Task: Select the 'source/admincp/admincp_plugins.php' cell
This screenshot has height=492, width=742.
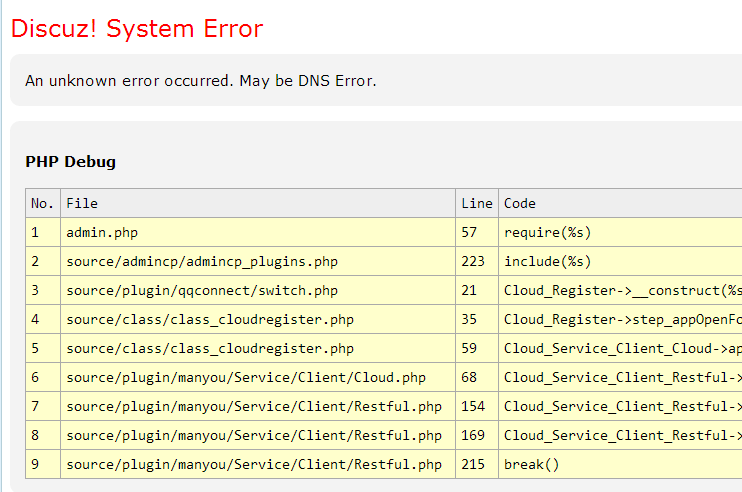Action: point(258,261)
